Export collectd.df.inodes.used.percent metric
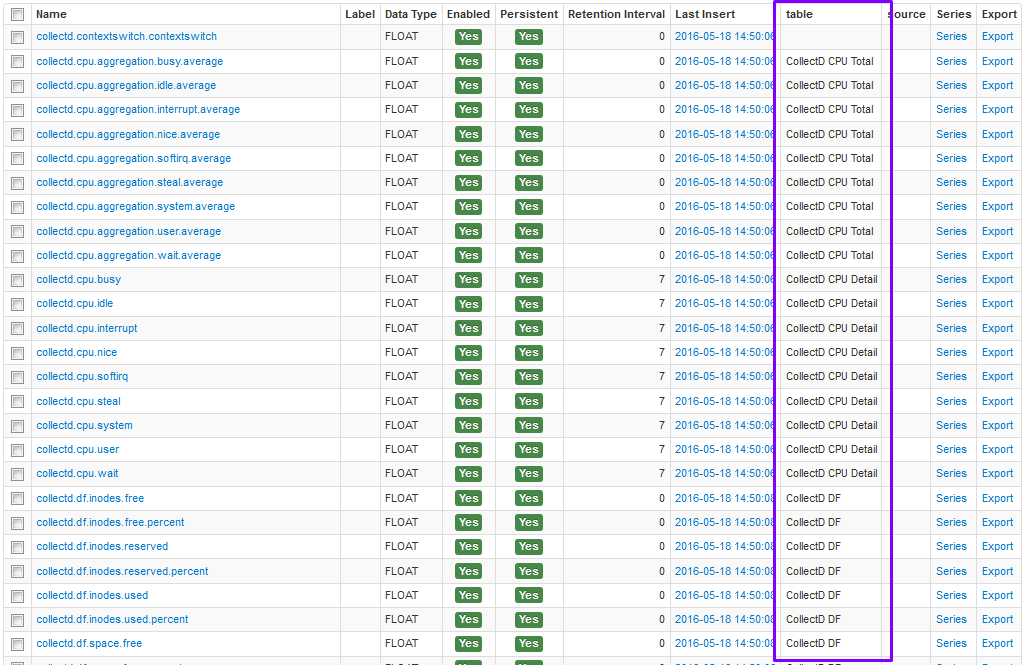Viewport: 1026px width, 665px height. [997, 620]
